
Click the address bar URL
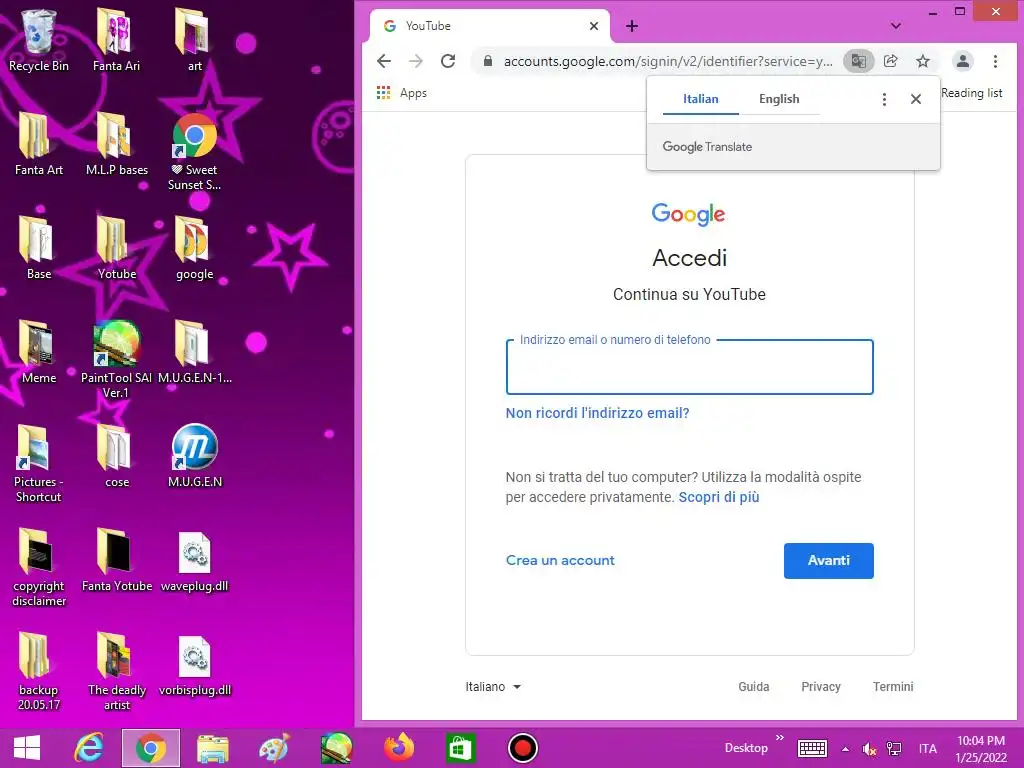(x=667, y=61)
